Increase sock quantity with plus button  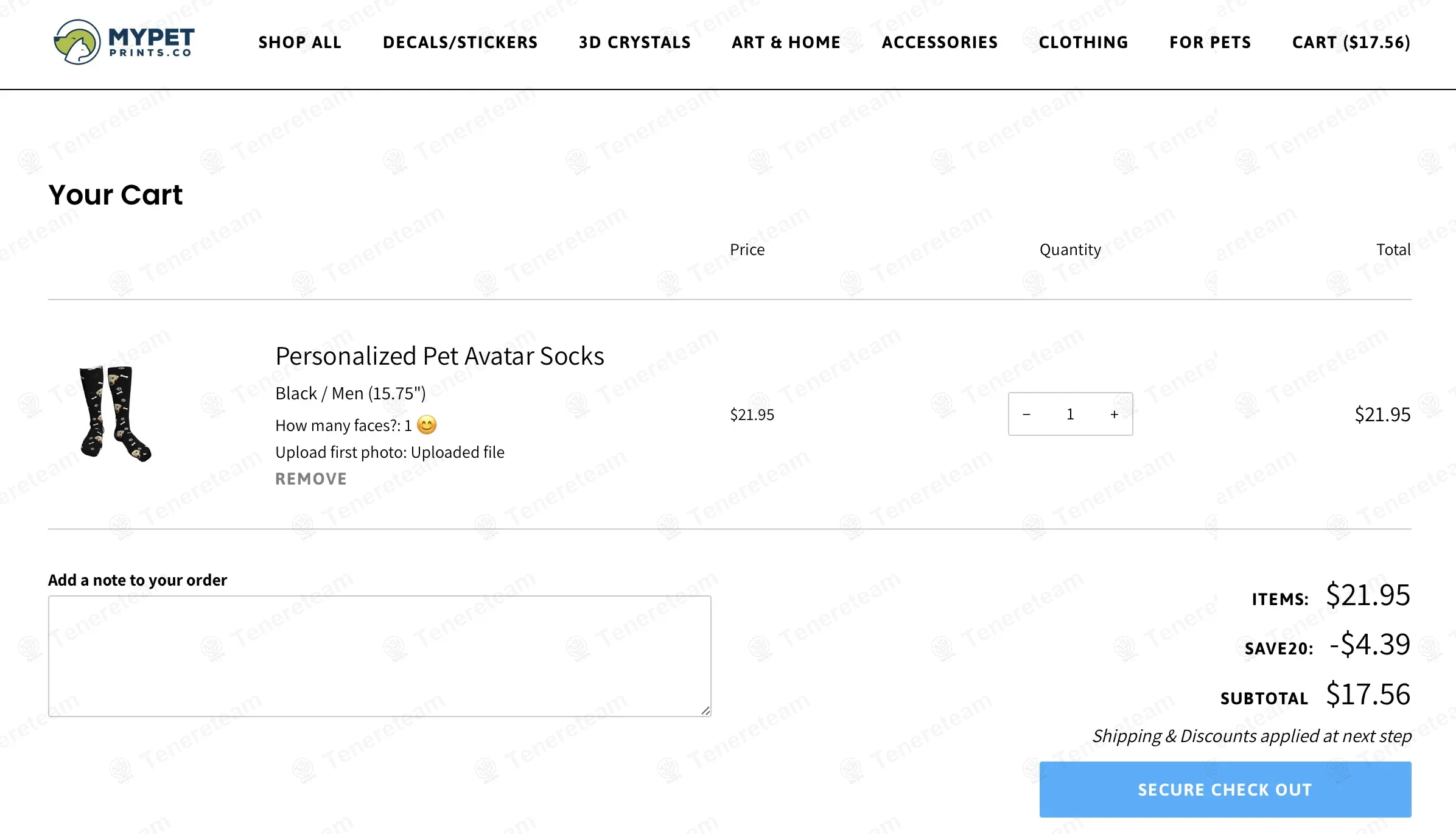coord(1114,415)
